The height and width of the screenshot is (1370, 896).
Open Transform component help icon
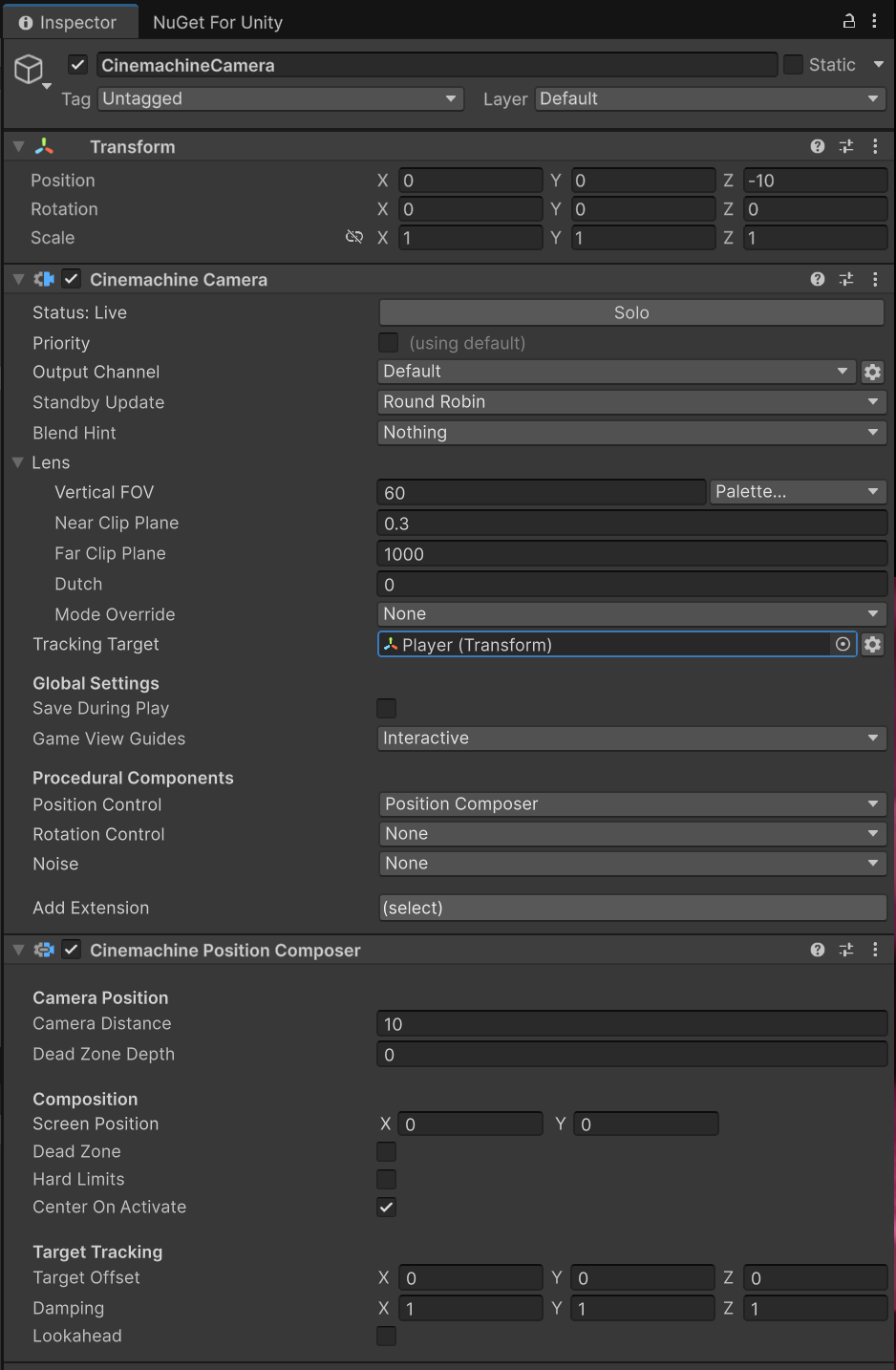[818, 146]
